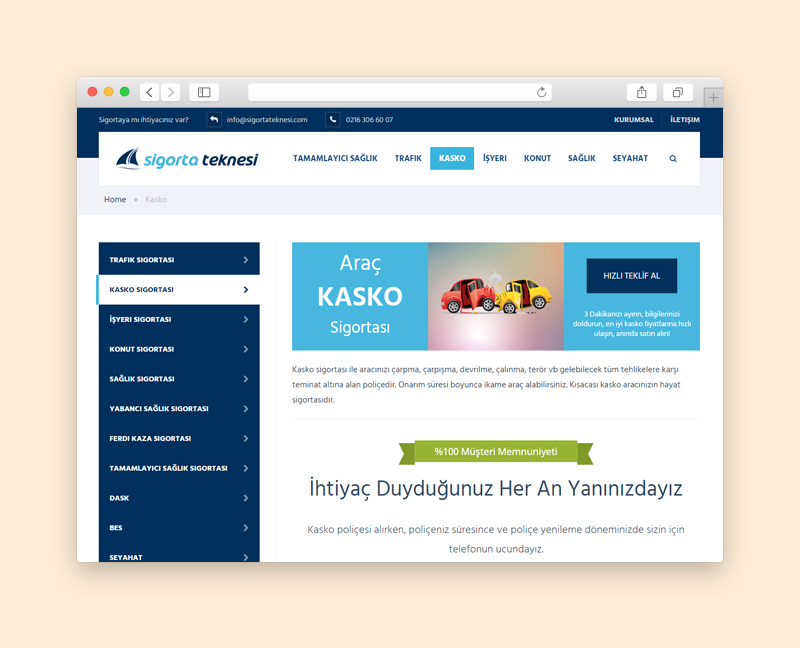Viewport: 800px width, 648px height.
Task: Click the email reply arrow icon
Action: [x=214, y=120]
